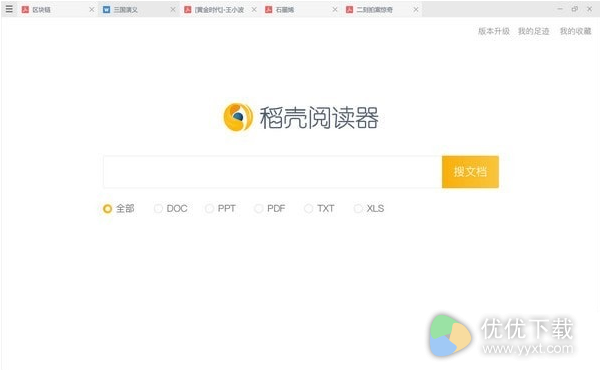This screenshot has width=600, height=370.
Task: Minimize the 稻壳阅读器 window
Action: 560,9
